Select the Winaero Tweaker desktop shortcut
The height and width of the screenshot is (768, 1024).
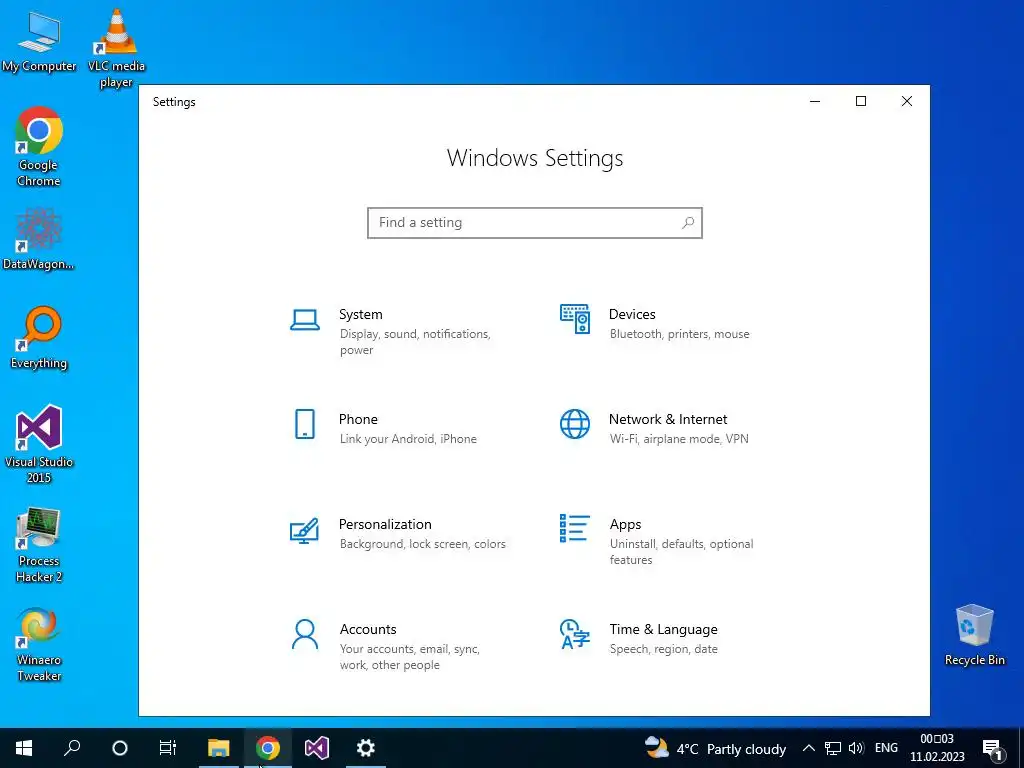pos(39,645)
